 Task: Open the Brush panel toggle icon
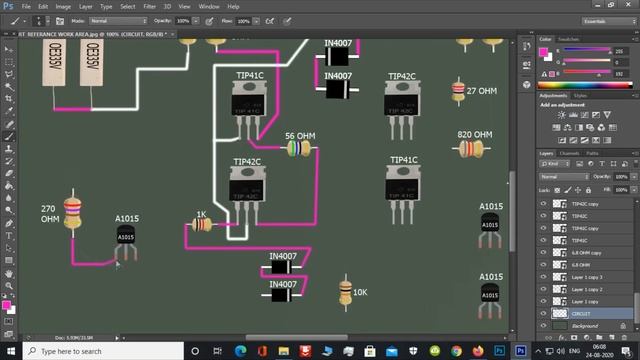(60, 21)
